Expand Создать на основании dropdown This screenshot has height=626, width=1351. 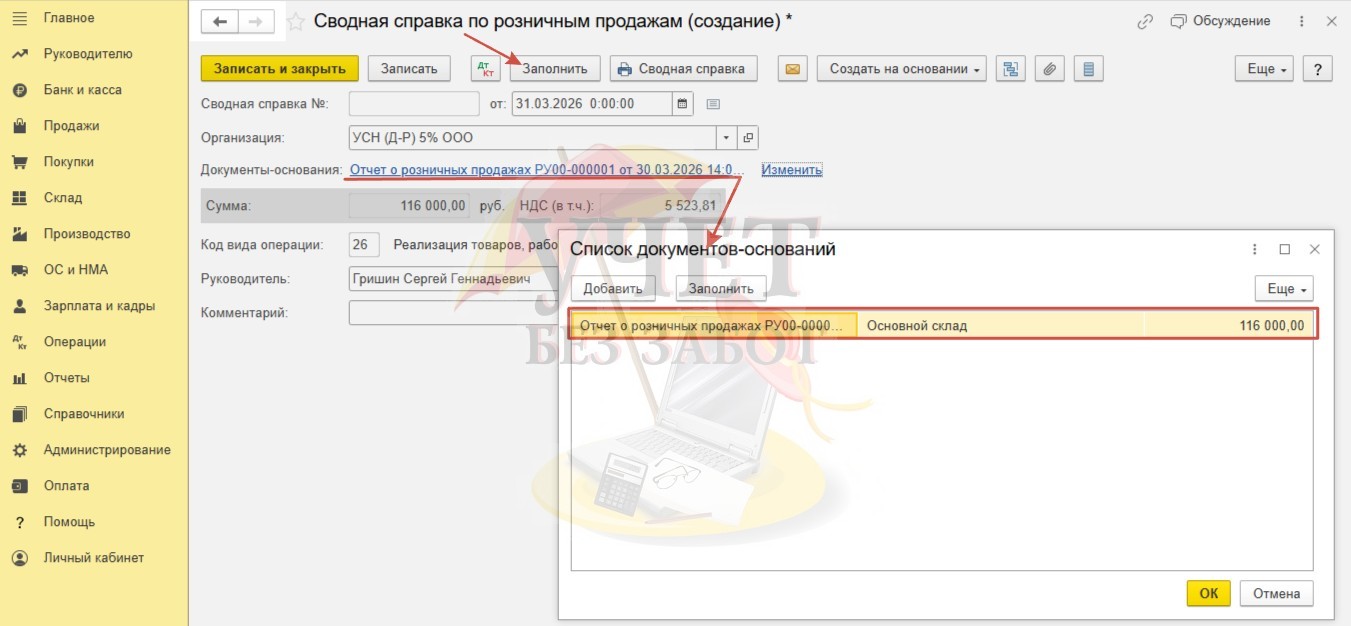[x=901, y=69]
